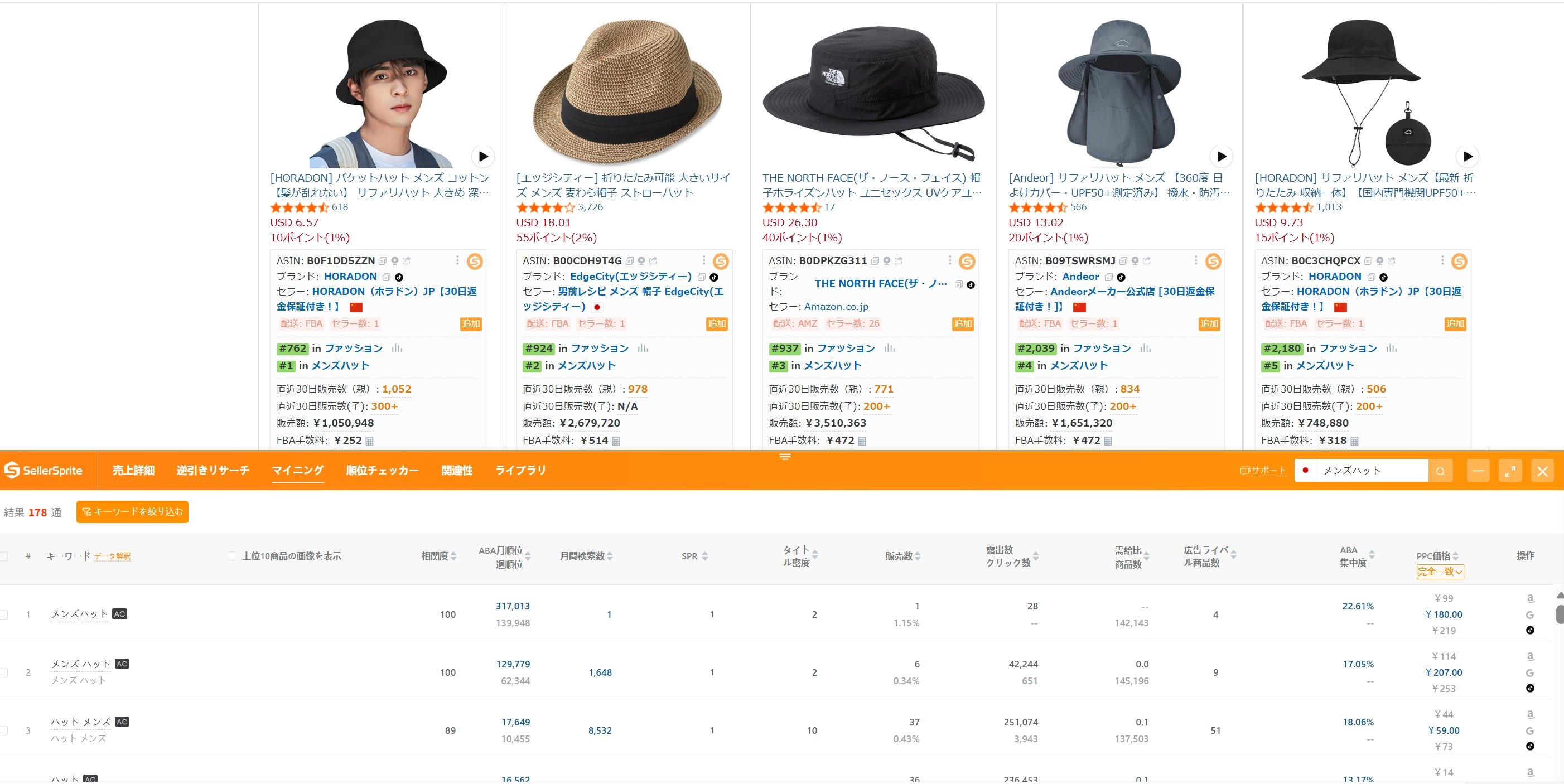1564x784 pixels.
Task: Open the 順位チェッカー tab
Action: pos(382,471)
